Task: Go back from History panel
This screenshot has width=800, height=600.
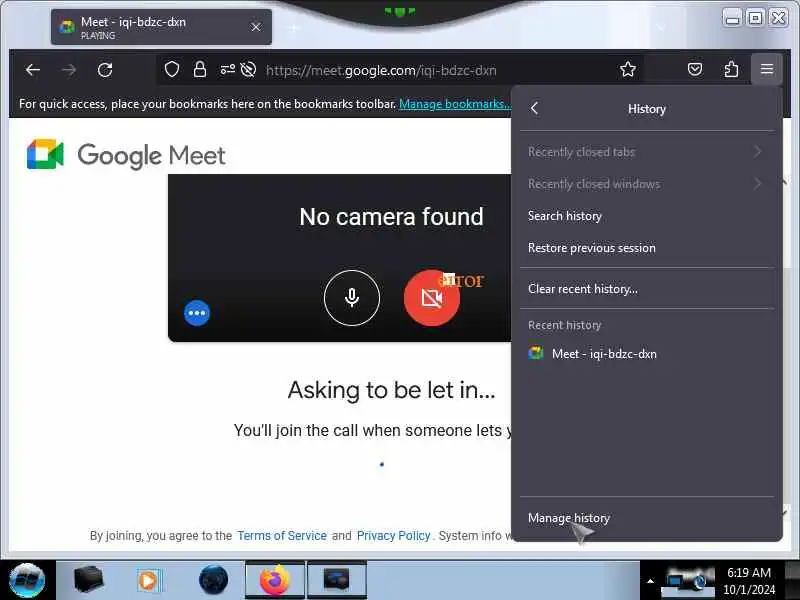Action: coord(534,109)
